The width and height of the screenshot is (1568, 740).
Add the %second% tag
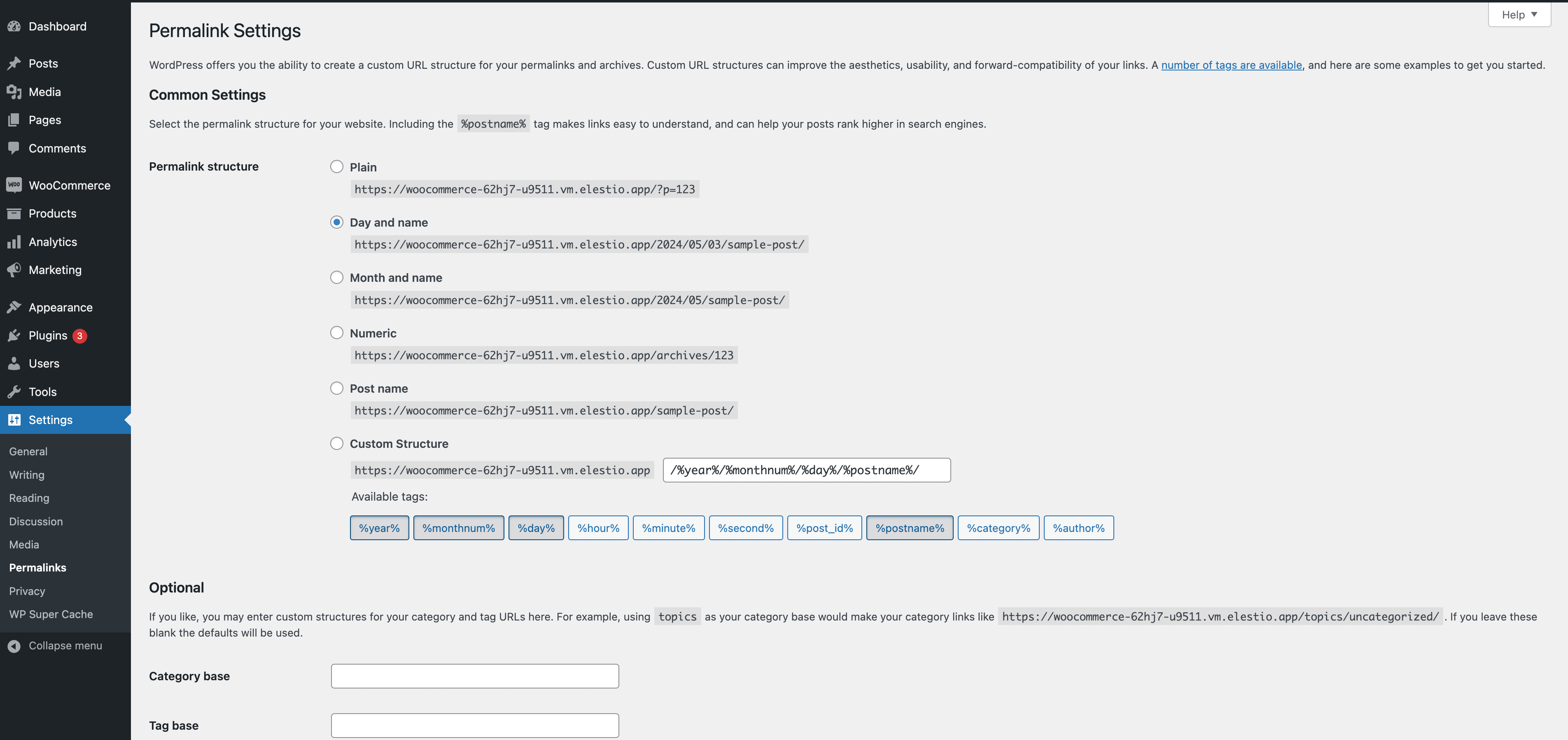(746, 528)
